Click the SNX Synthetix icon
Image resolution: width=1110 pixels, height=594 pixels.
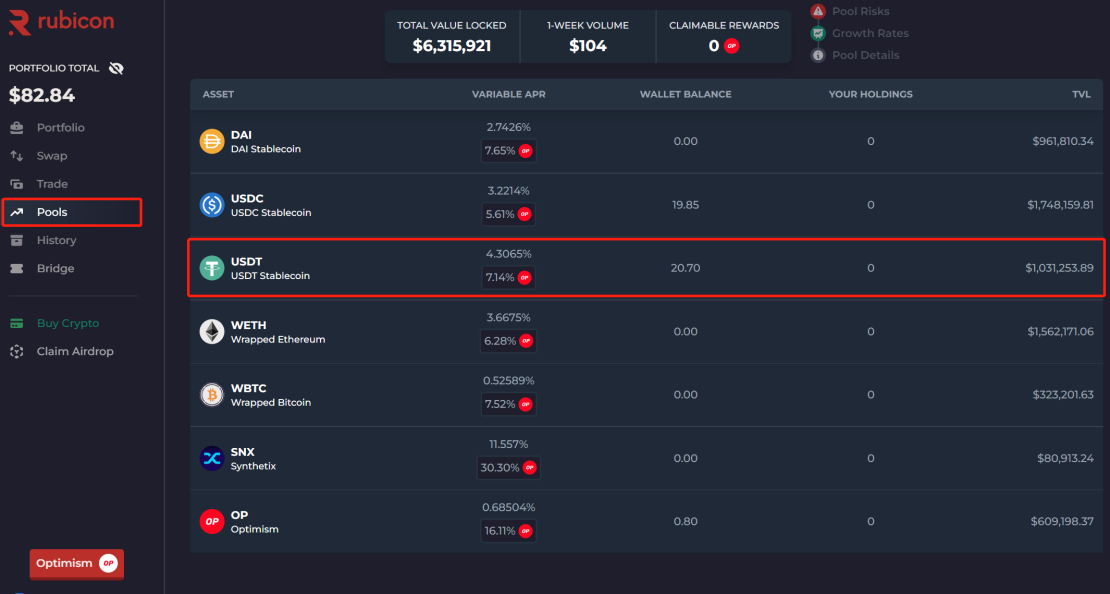coord(212,458)
